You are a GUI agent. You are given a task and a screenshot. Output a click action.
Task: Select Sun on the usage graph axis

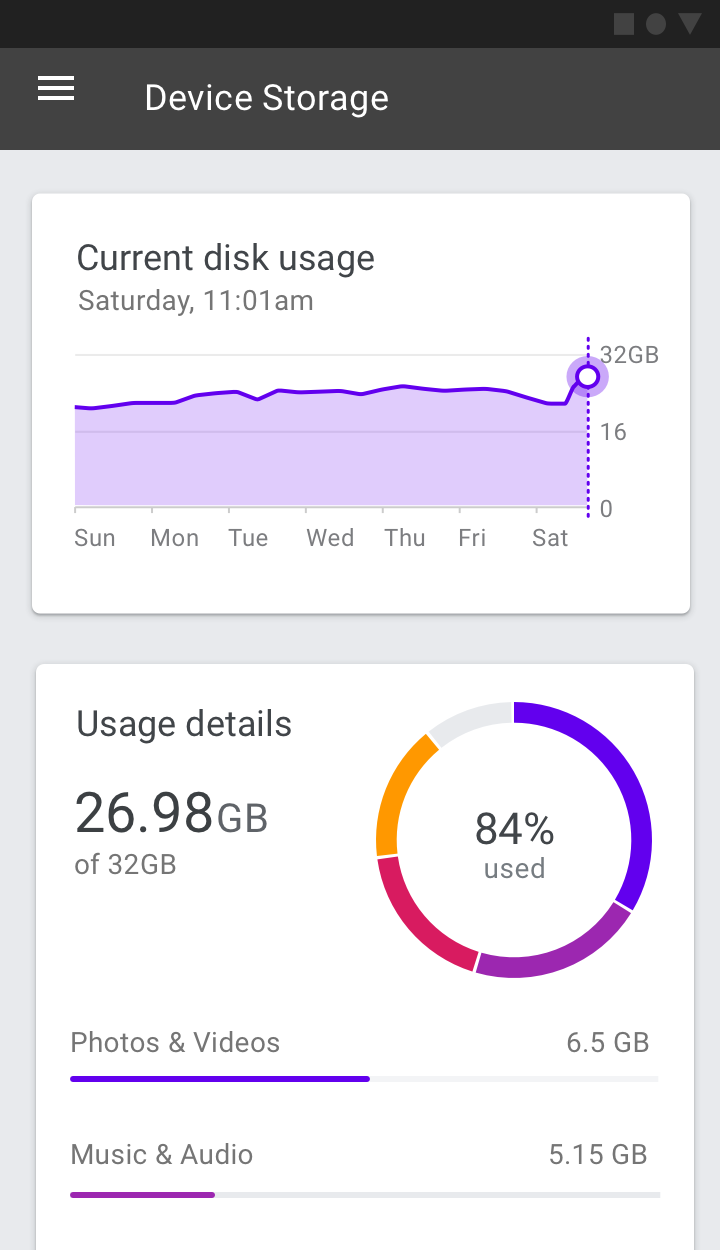(95, 538)
